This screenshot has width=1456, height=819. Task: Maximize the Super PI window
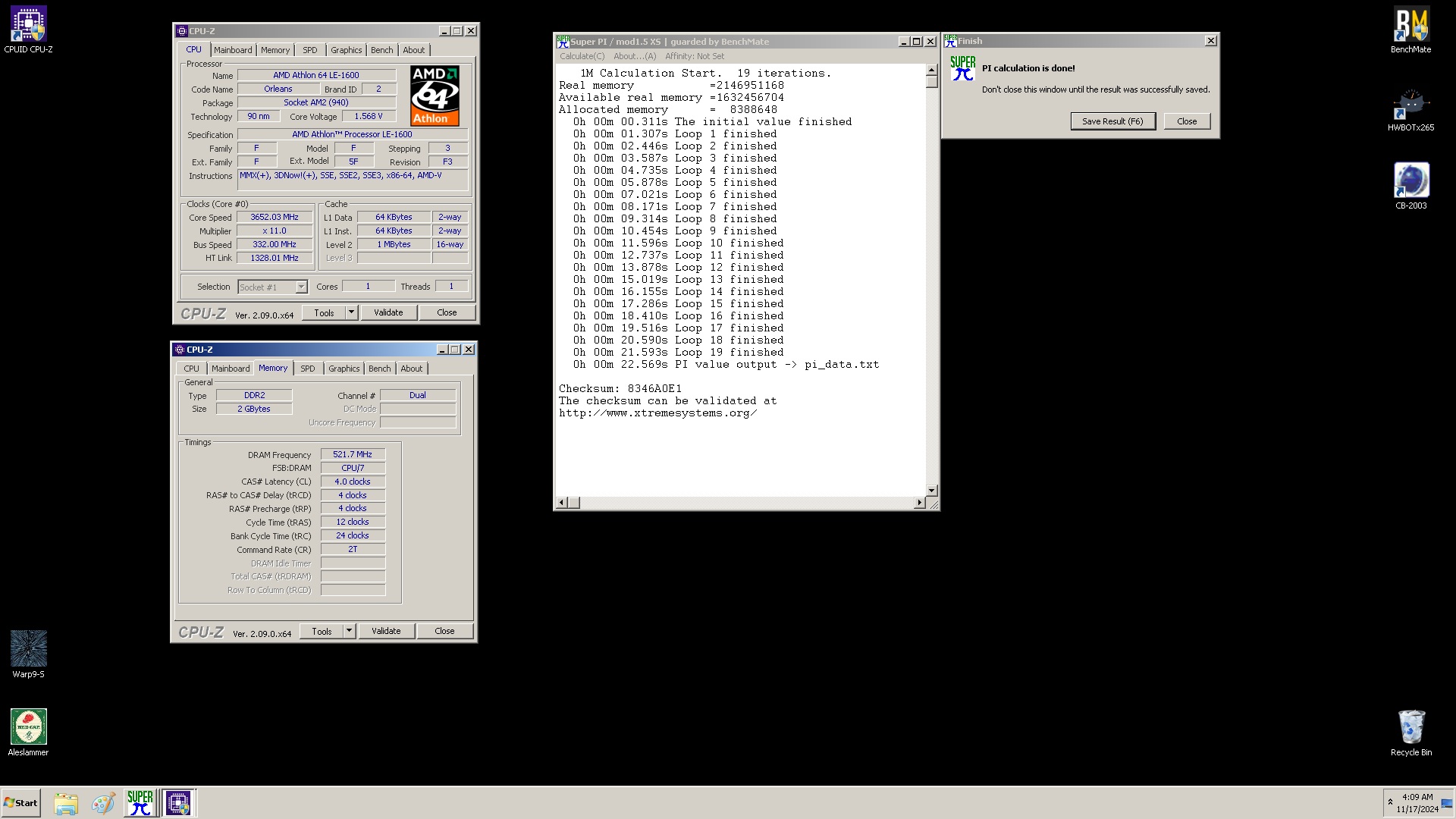click(916, 42)
